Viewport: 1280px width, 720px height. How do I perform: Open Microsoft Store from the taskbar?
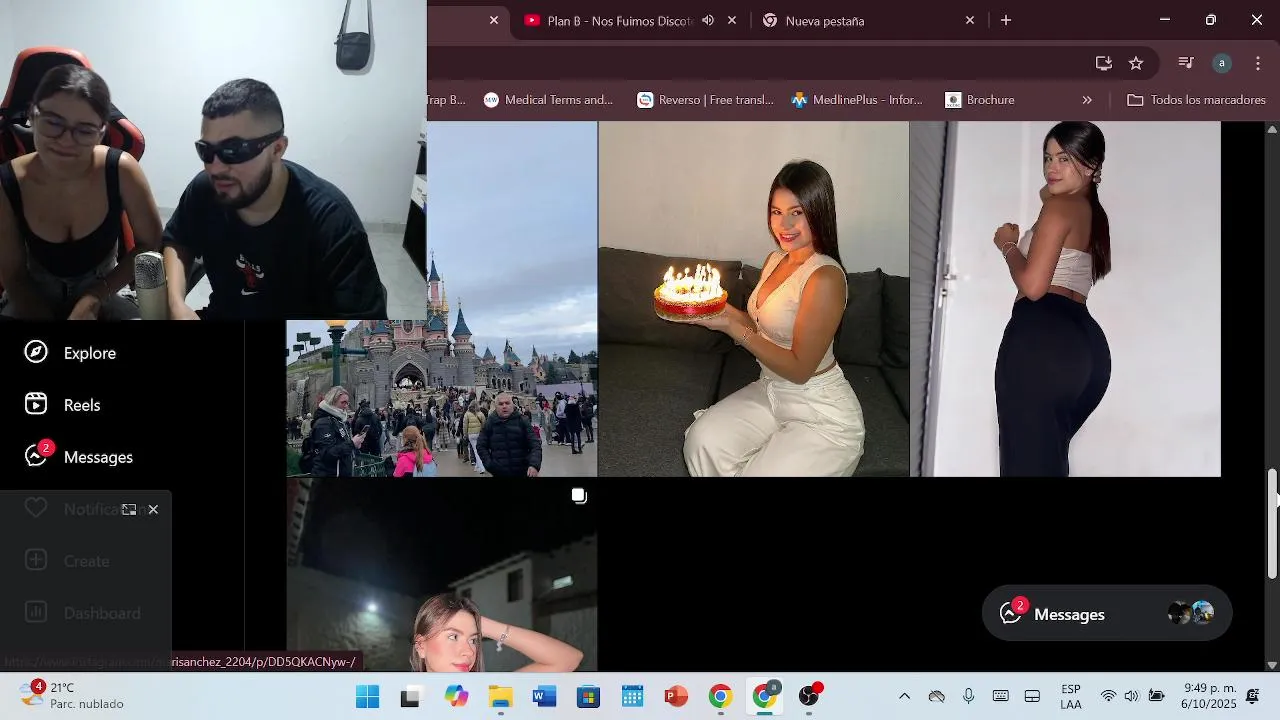(588, 696)
